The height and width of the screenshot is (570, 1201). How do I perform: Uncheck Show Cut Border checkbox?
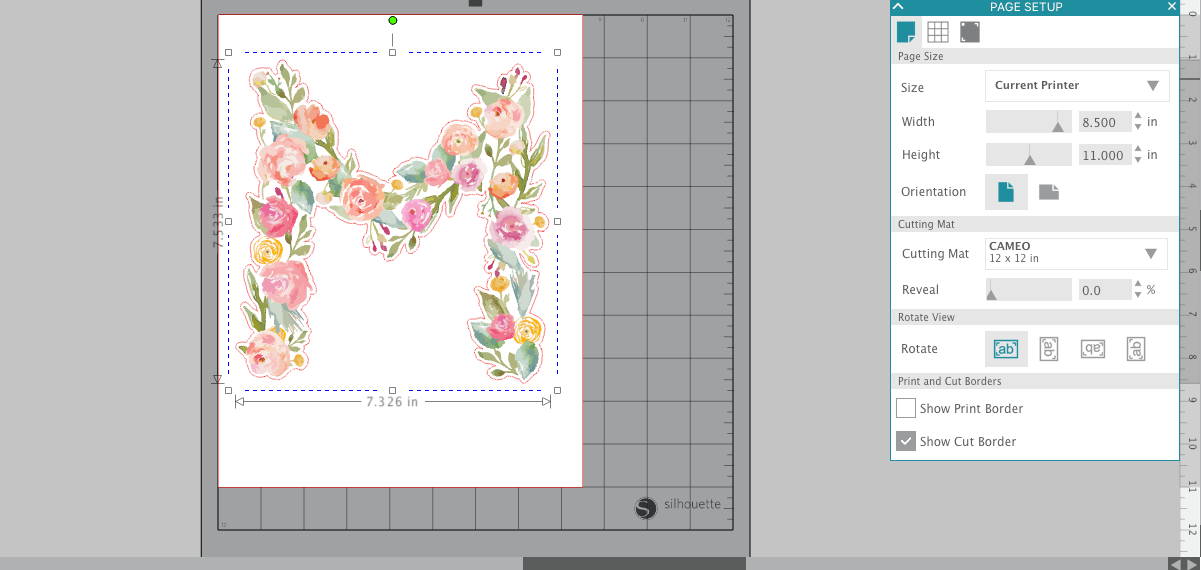906,441
